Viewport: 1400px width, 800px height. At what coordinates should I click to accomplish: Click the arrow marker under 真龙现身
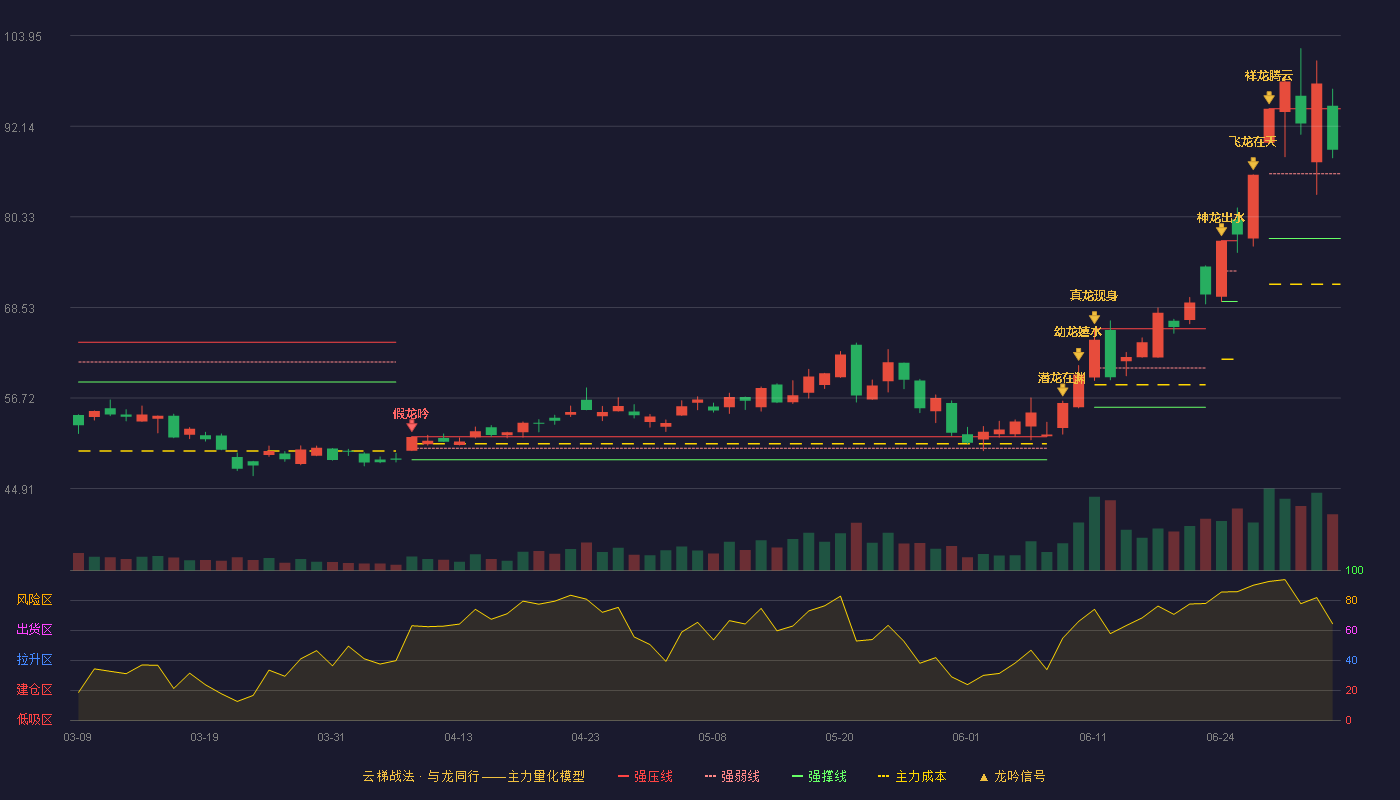coord(1094,318)
